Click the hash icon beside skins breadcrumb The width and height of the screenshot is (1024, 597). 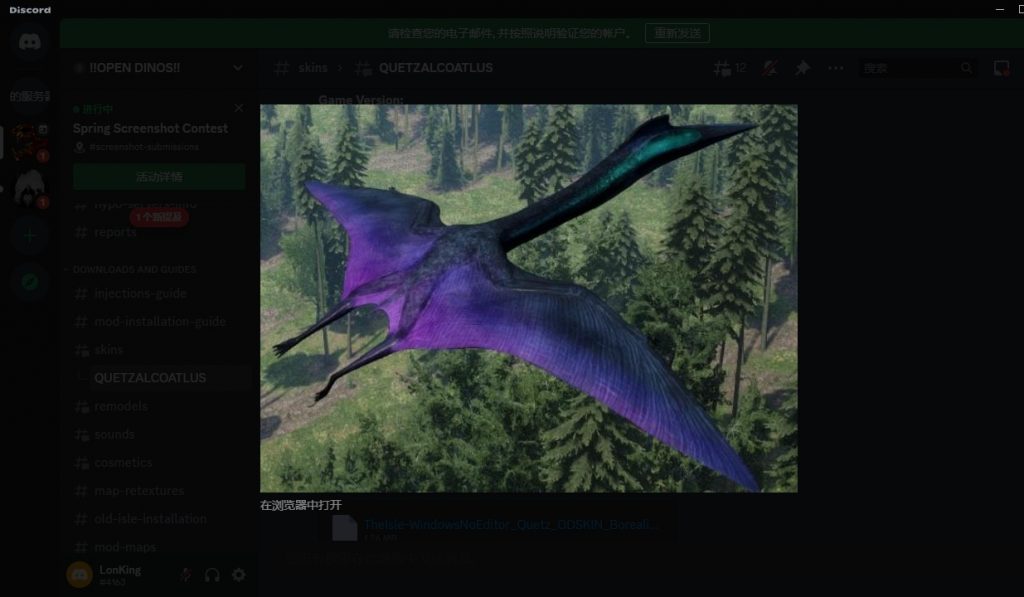[x=282, y=68]
